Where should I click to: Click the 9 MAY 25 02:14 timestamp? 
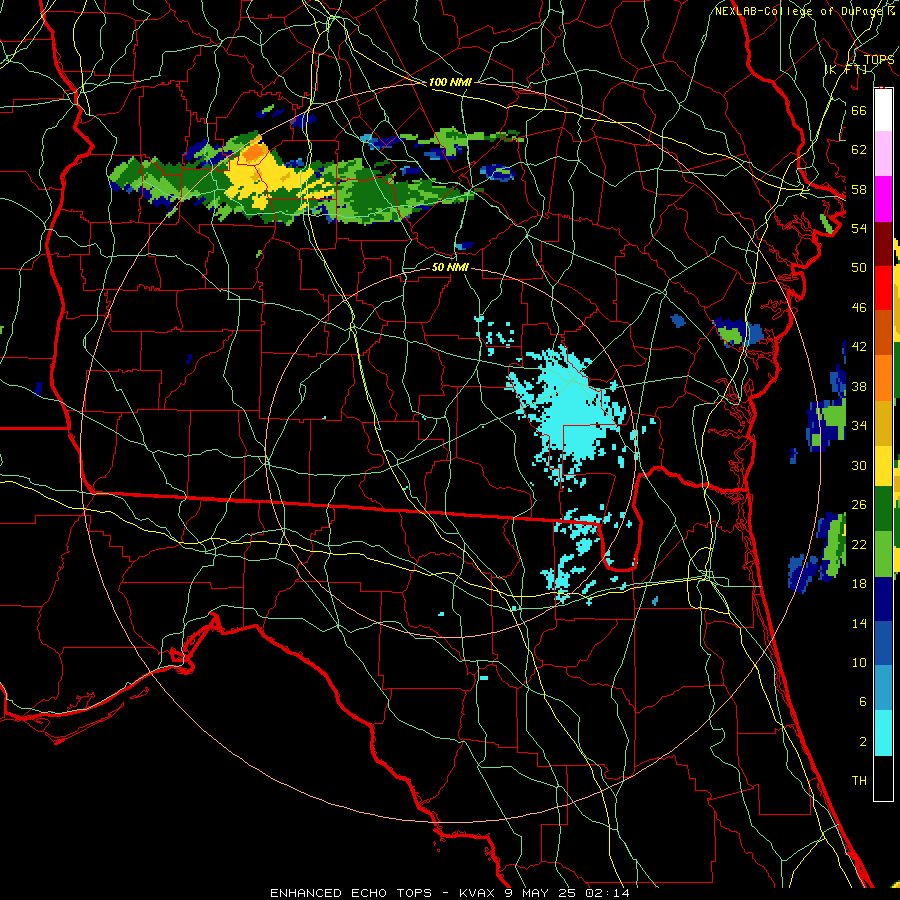pyautogui.click(x=567, y=893)
